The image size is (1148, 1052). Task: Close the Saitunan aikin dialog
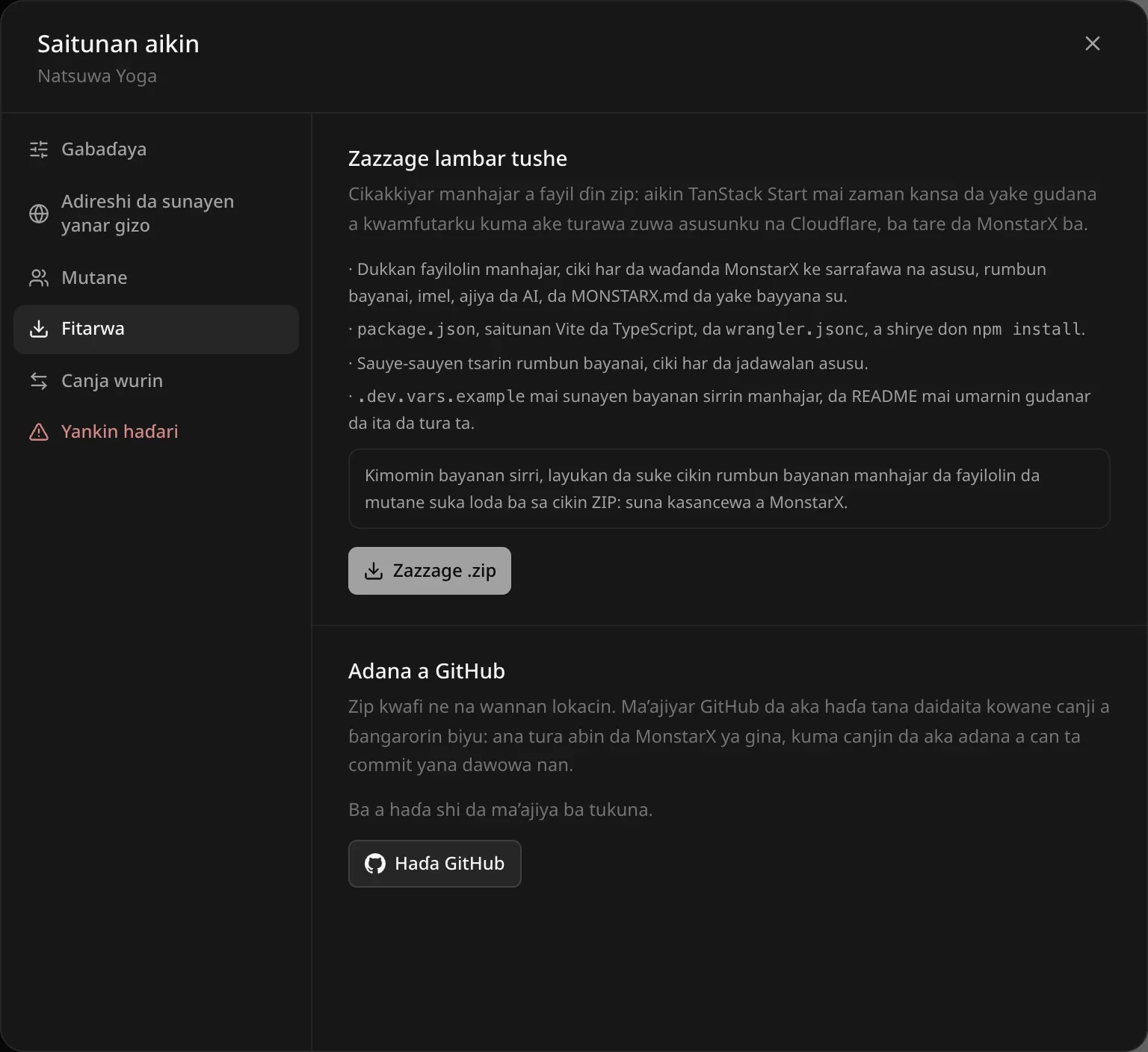1093,43
